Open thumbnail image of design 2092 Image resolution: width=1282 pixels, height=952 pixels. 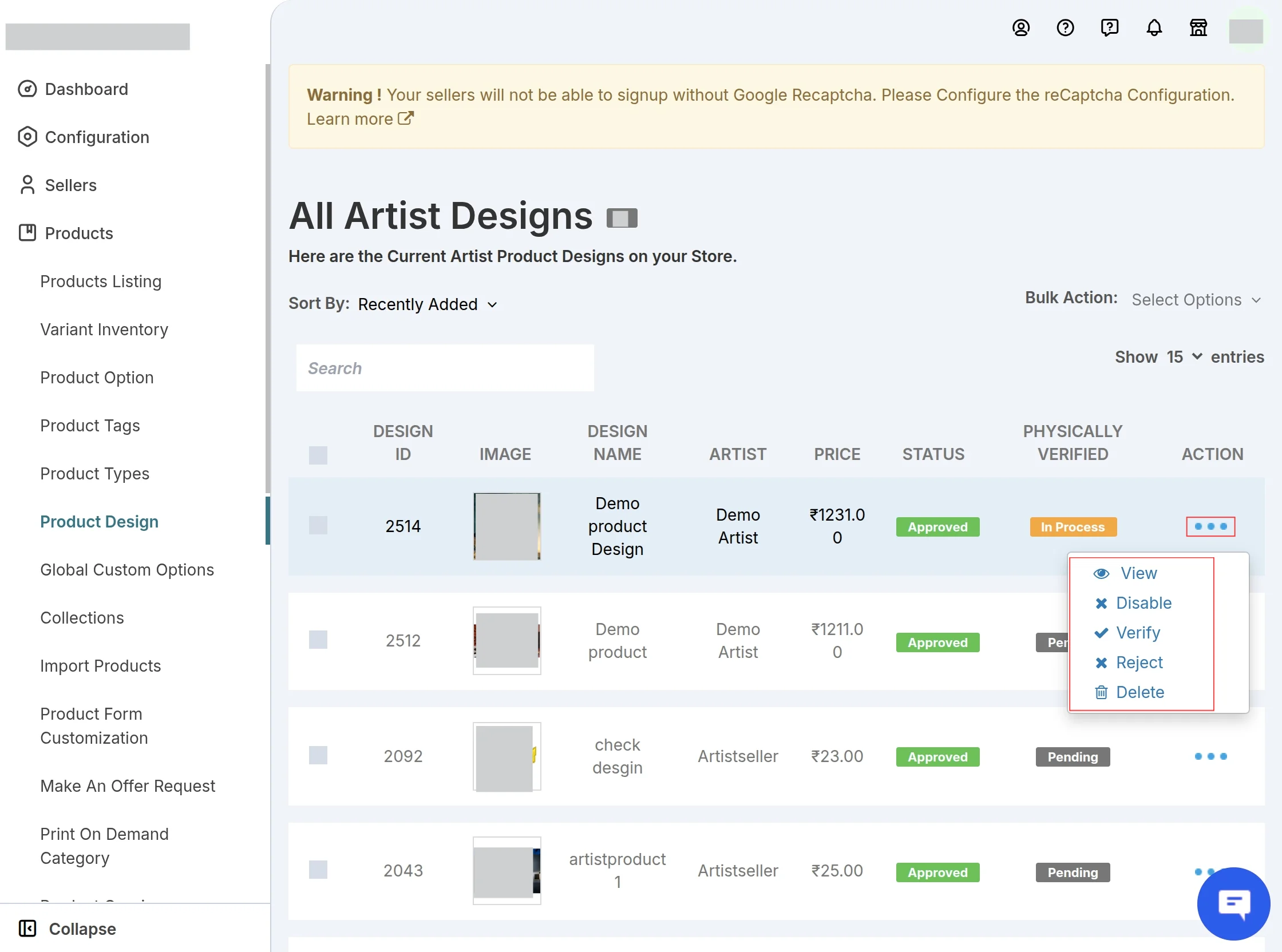click(507, 756)
